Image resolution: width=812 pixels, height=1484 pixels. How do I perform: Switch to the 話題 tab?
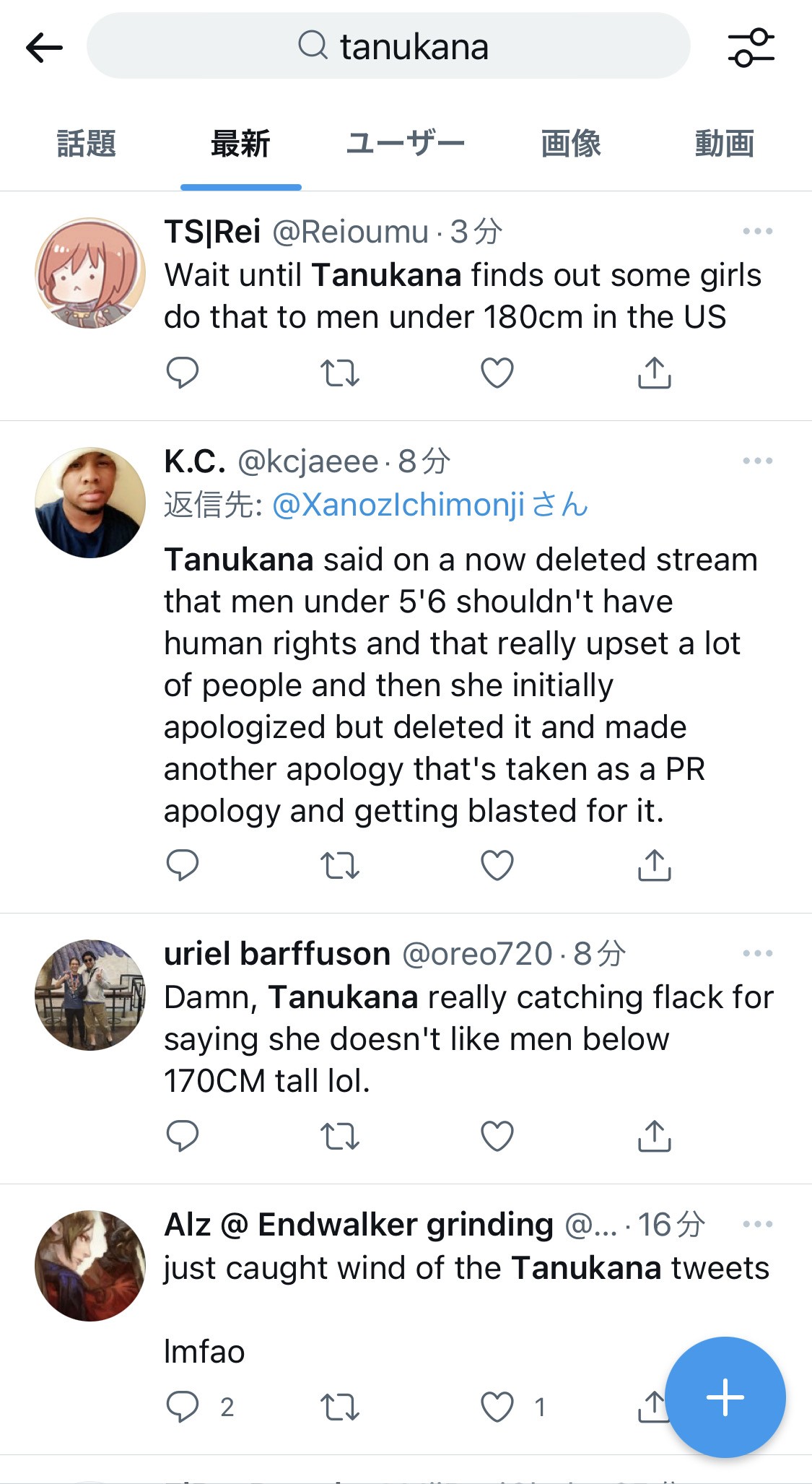[x=87, y=144]
